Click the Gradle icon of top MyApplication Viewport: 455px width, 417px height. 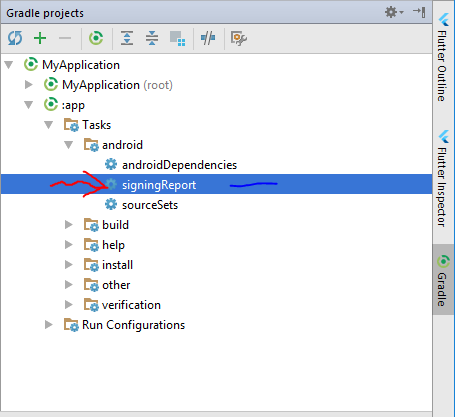pyautogui.click(x=31, y=64)
